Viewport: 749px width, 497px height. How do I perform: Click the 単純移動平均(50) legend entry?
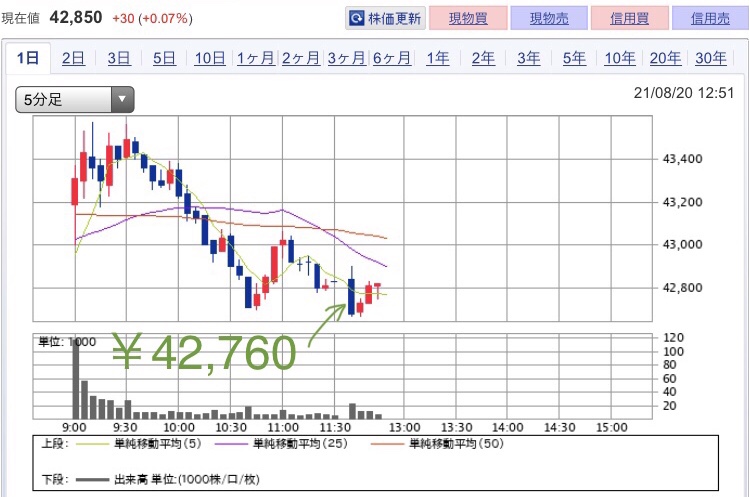pyautogui.click(x=437, y=444)
